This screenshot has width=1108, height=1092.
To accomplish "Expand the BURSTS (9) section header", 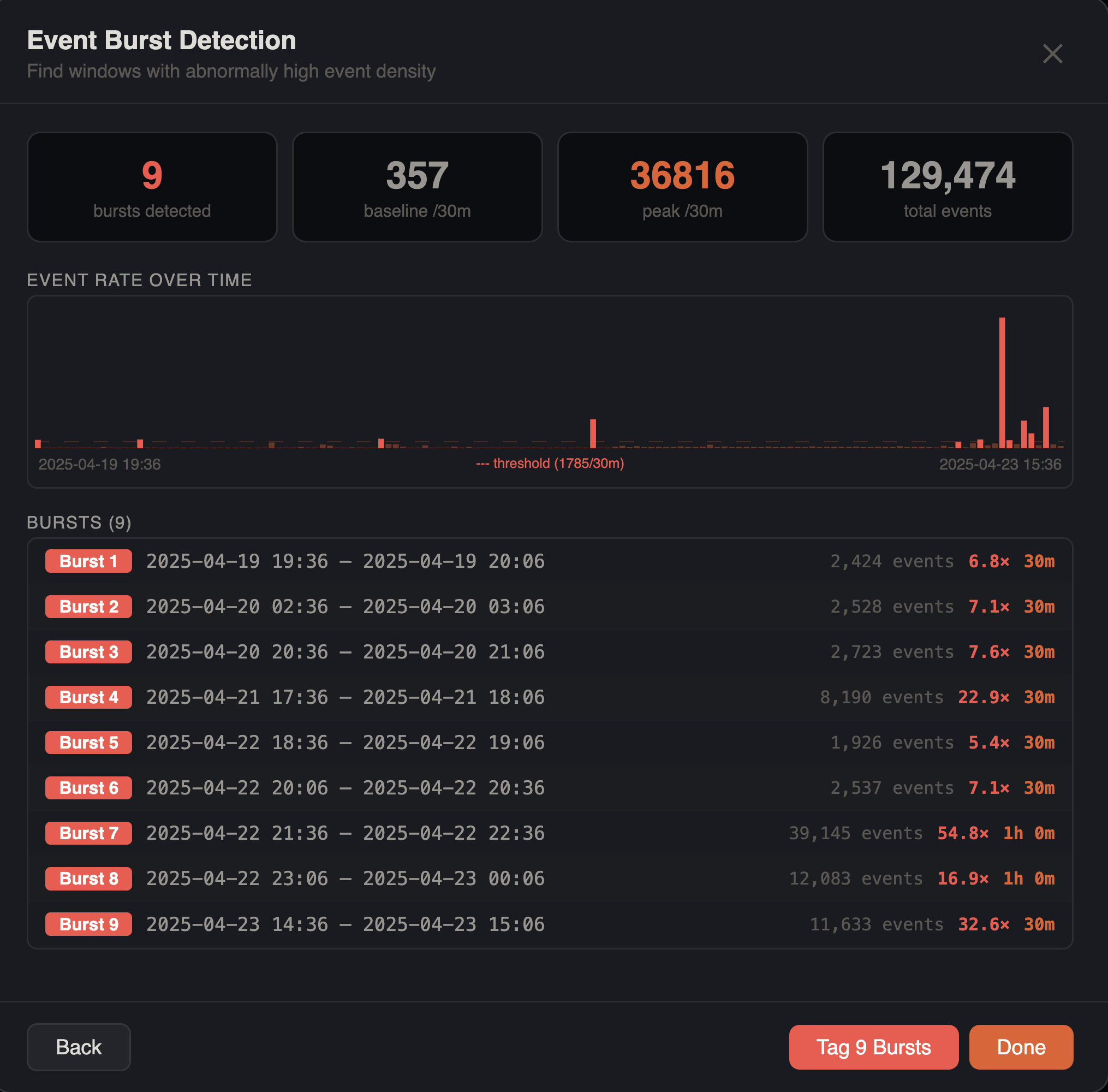I will pos(79,523).
